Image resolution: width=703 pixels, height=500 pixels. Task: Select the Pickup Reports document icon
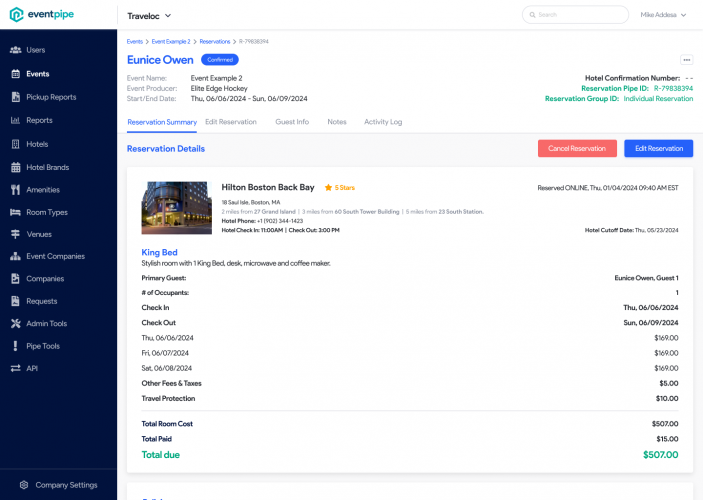click(x=16, y=97)
